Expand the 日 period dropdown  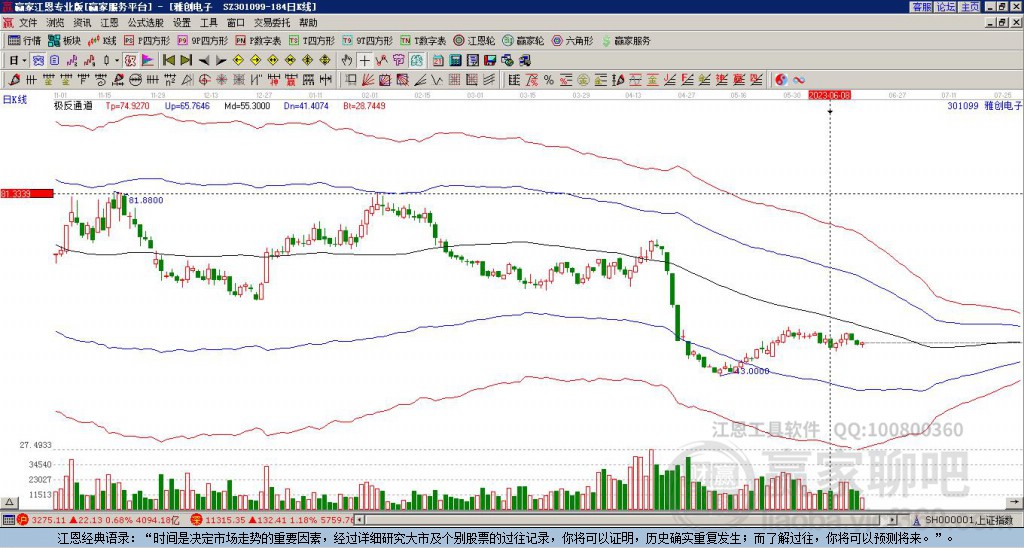(x=24, y=61)
